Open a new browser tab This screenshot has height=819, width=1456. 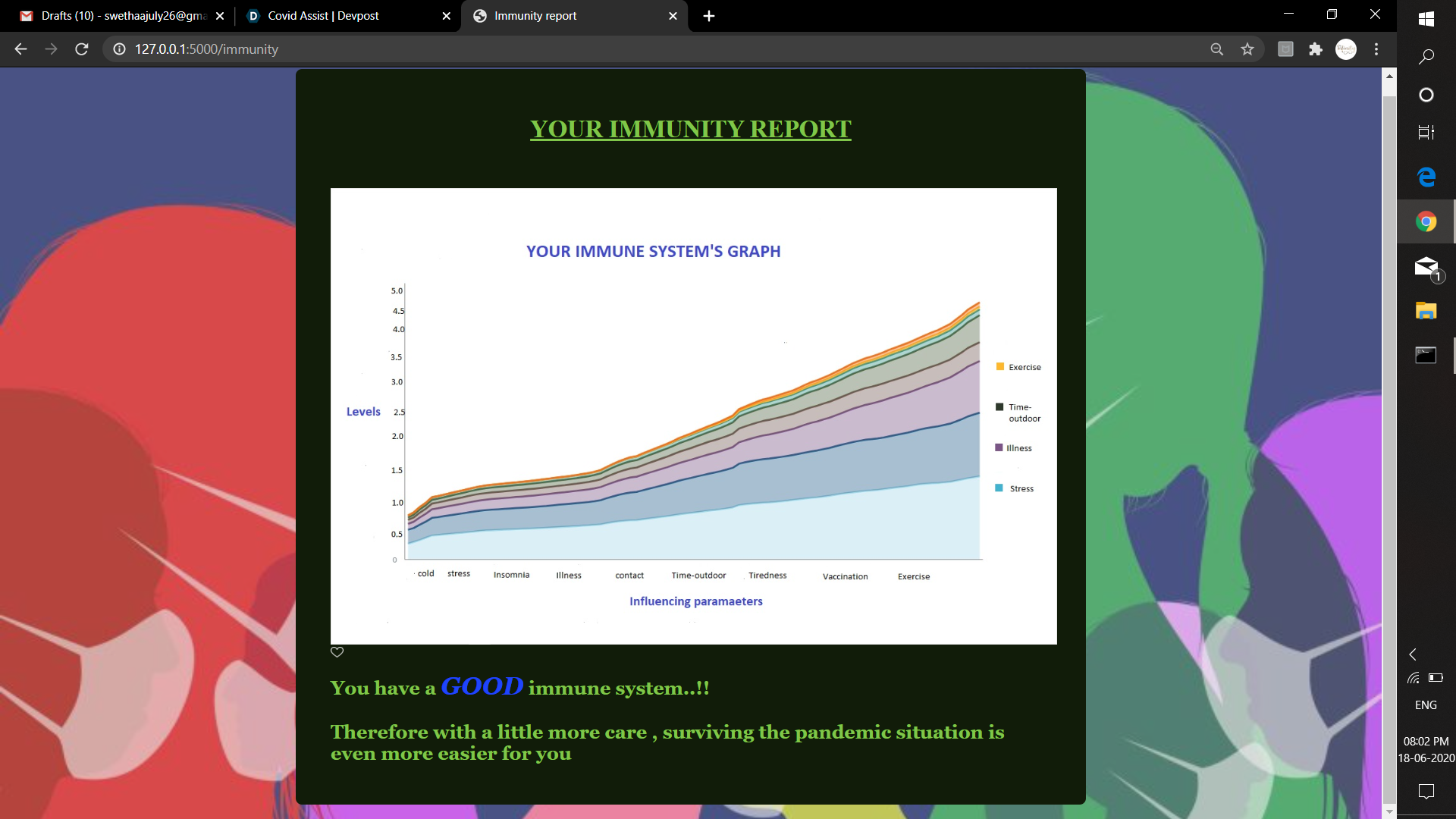point(709,16)
